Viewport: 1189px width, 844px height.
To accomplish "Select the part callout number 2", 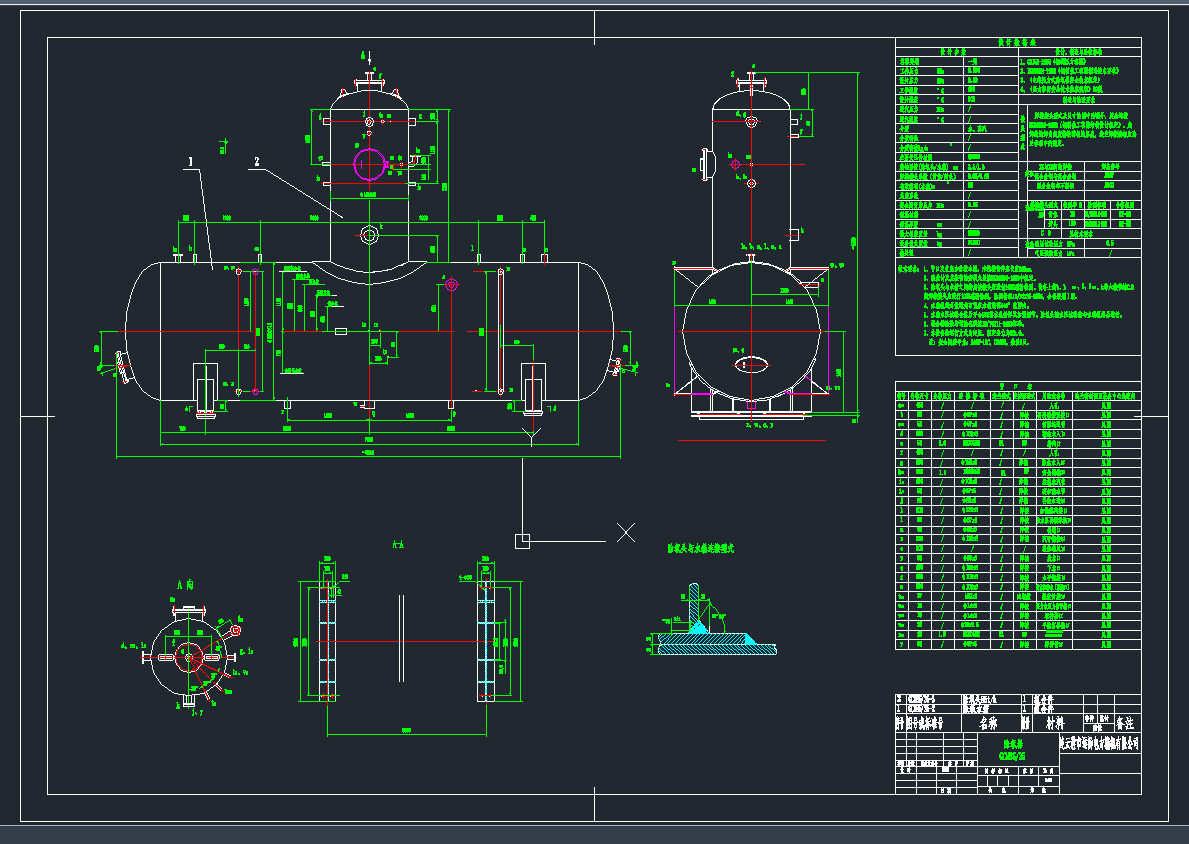I will 257,161.
